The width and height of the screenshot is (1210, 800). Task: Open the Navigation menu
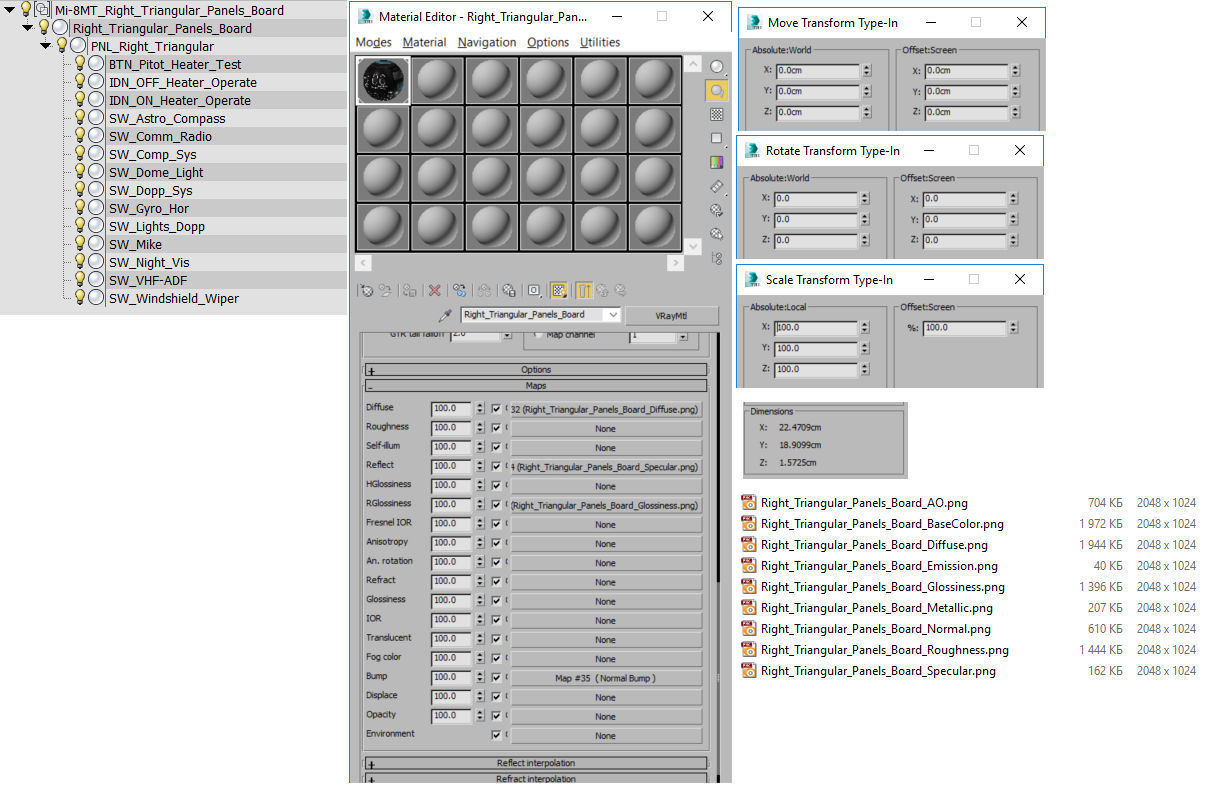tap(487, 42)
